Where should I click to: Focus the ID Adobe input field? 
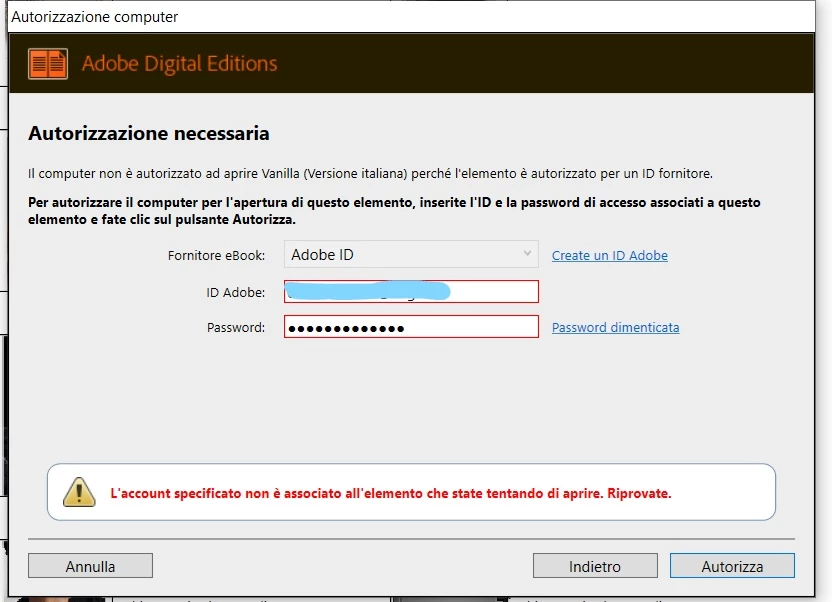click(411, 292)
